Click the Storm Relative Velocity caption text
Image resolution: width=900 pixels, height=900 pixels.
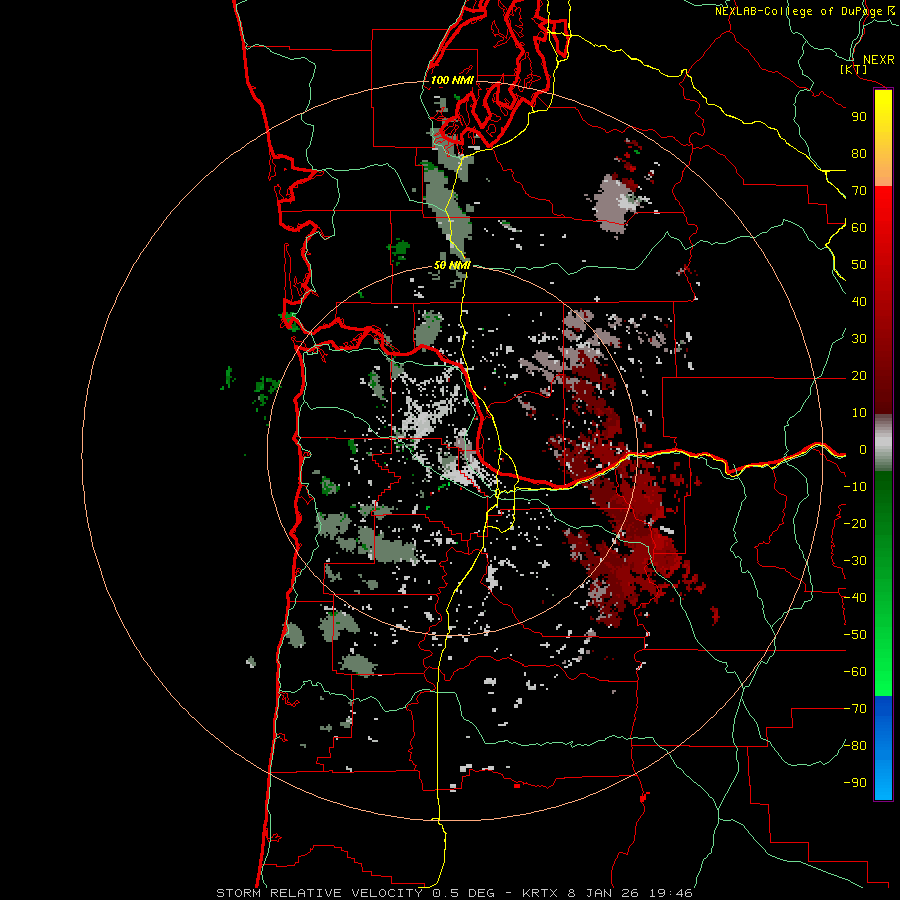(454, 893)
